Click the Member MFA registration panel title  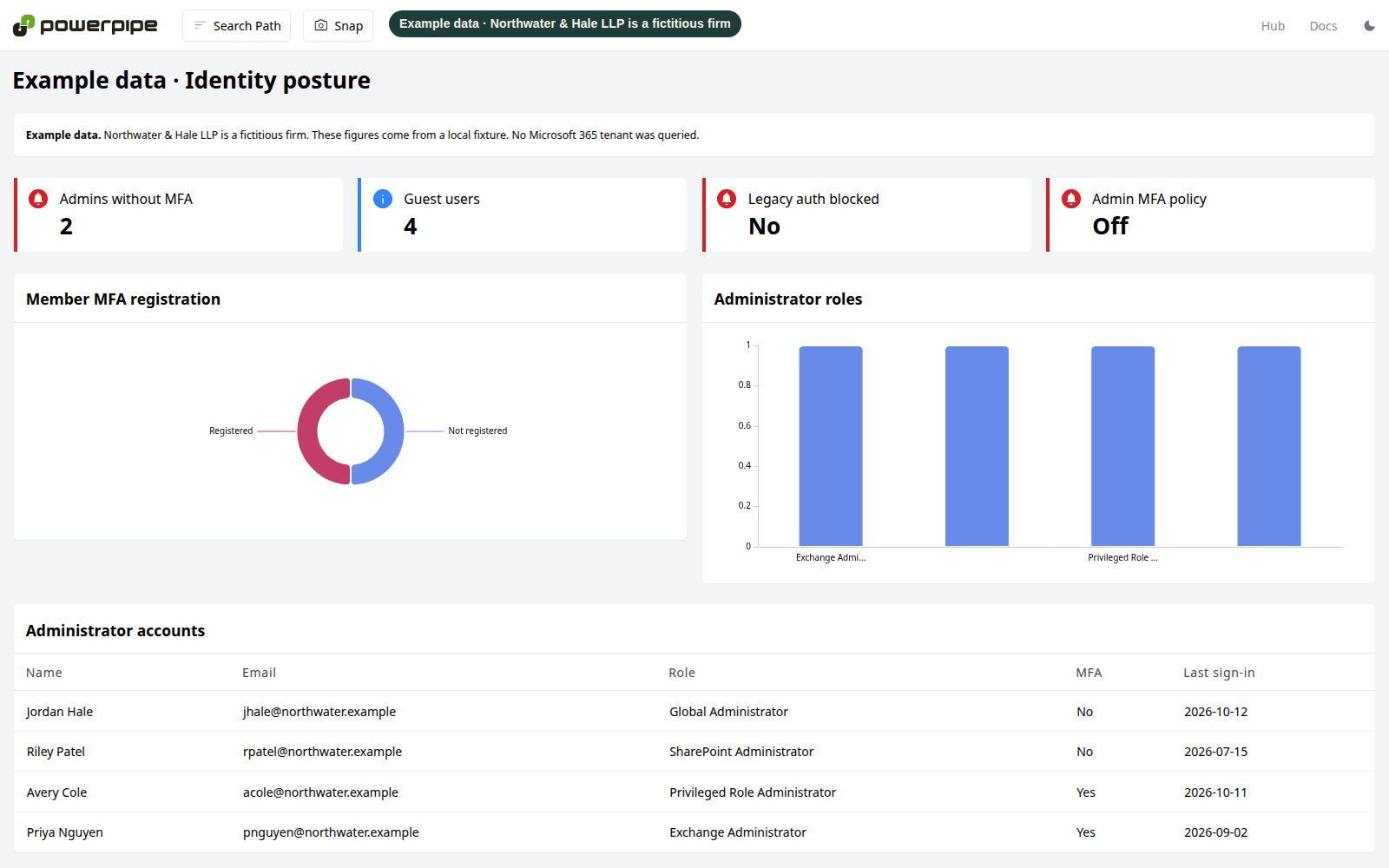(x=123, y=299)
